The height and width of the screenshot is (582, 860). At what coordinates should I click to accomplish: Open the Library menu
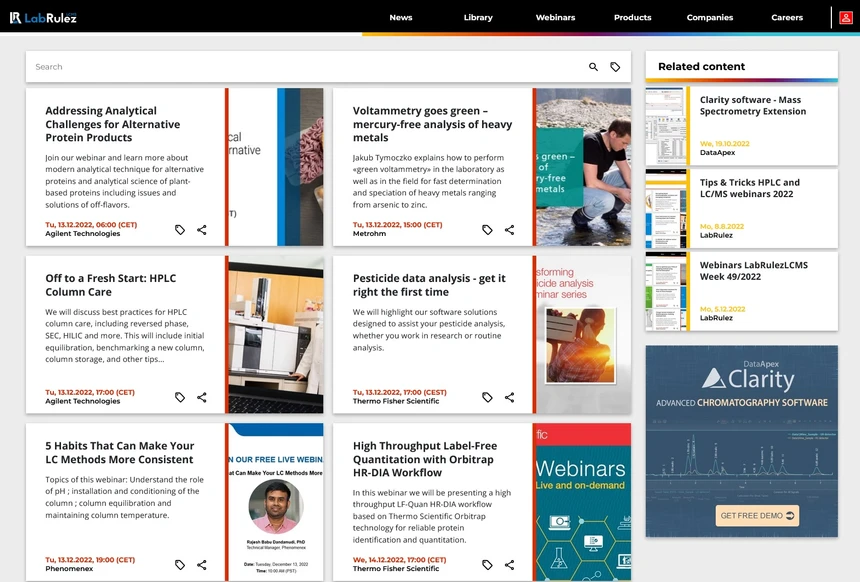[478, 18]
